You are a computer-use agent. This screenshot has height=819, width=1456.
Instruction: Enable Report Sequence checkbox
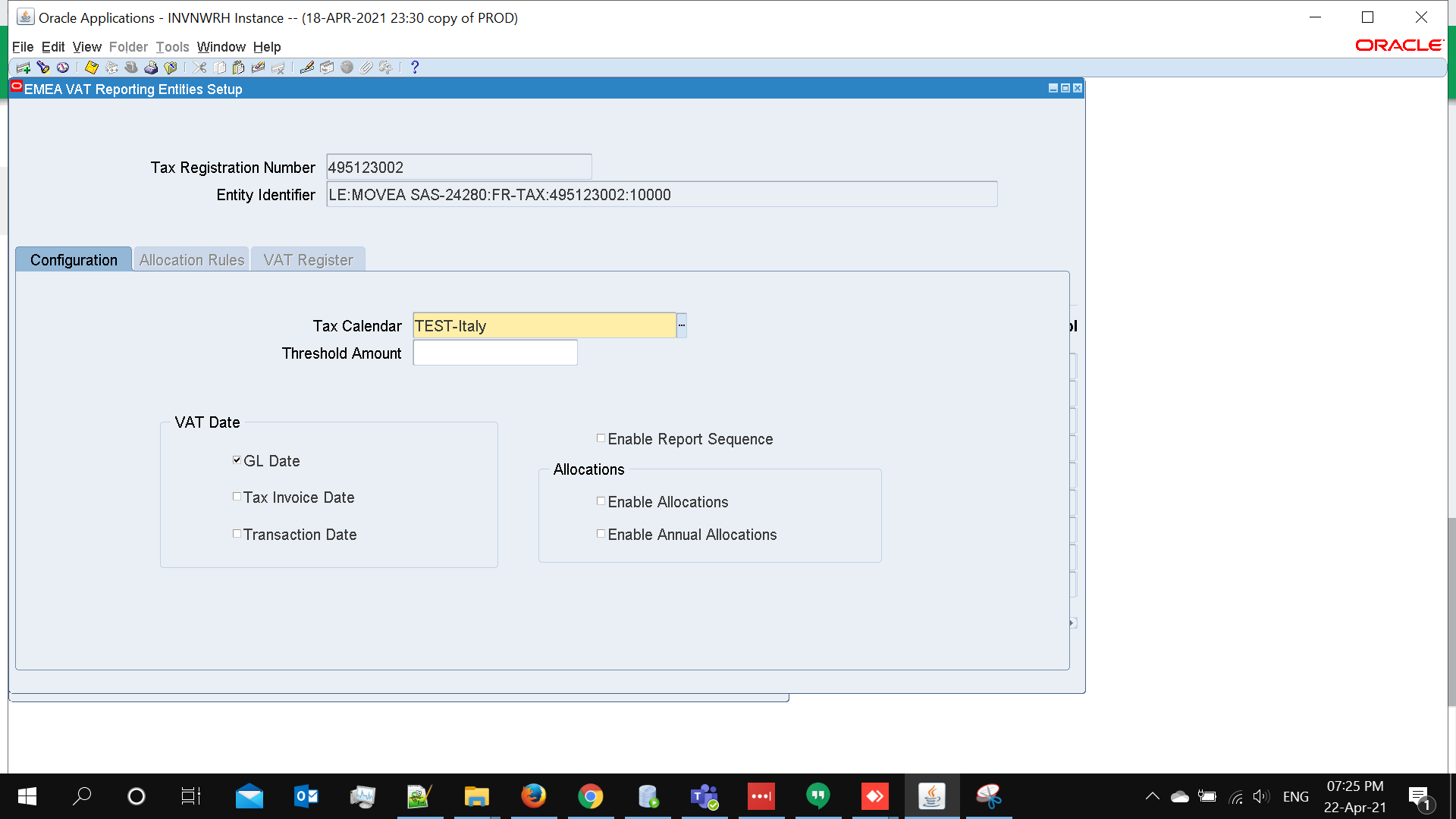(x=601, y=438)
